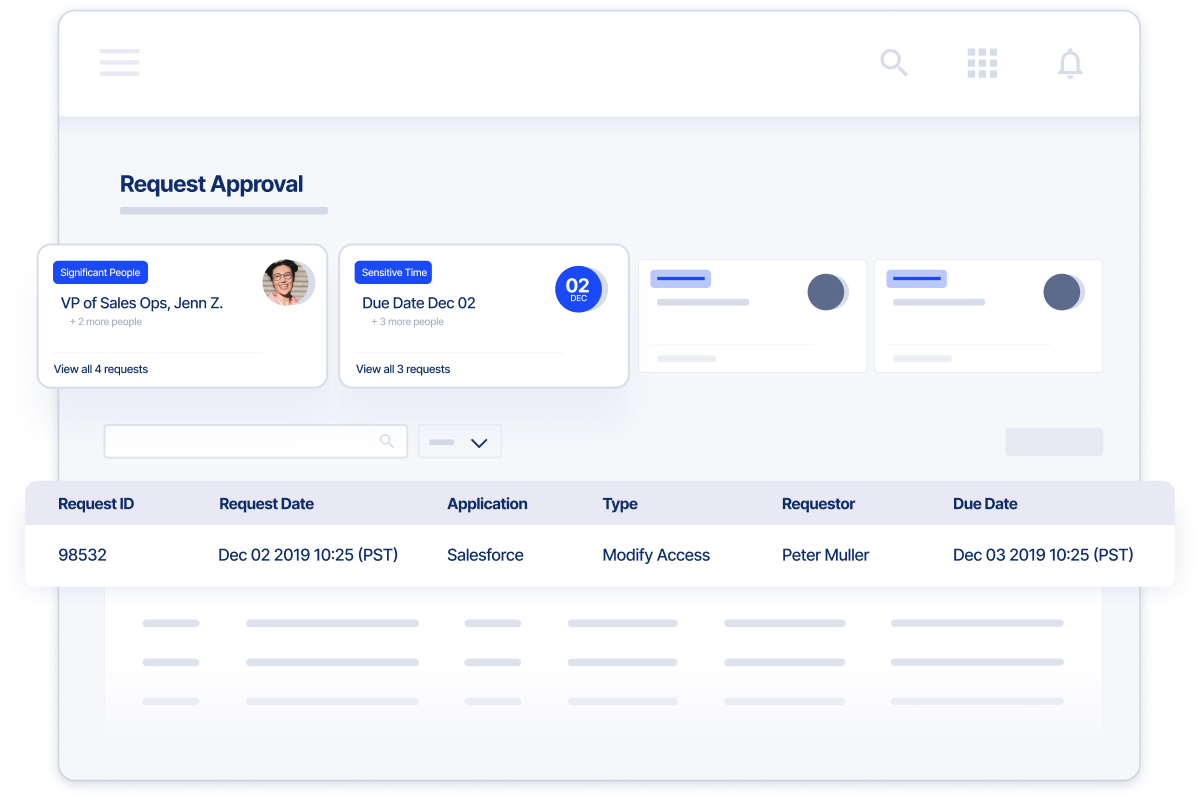Image resolution: width=1200 pixels, height=797 pixels.
Task: Click the 02 DEC date badge
Action: pyautogui.click(x=578, y=289)
